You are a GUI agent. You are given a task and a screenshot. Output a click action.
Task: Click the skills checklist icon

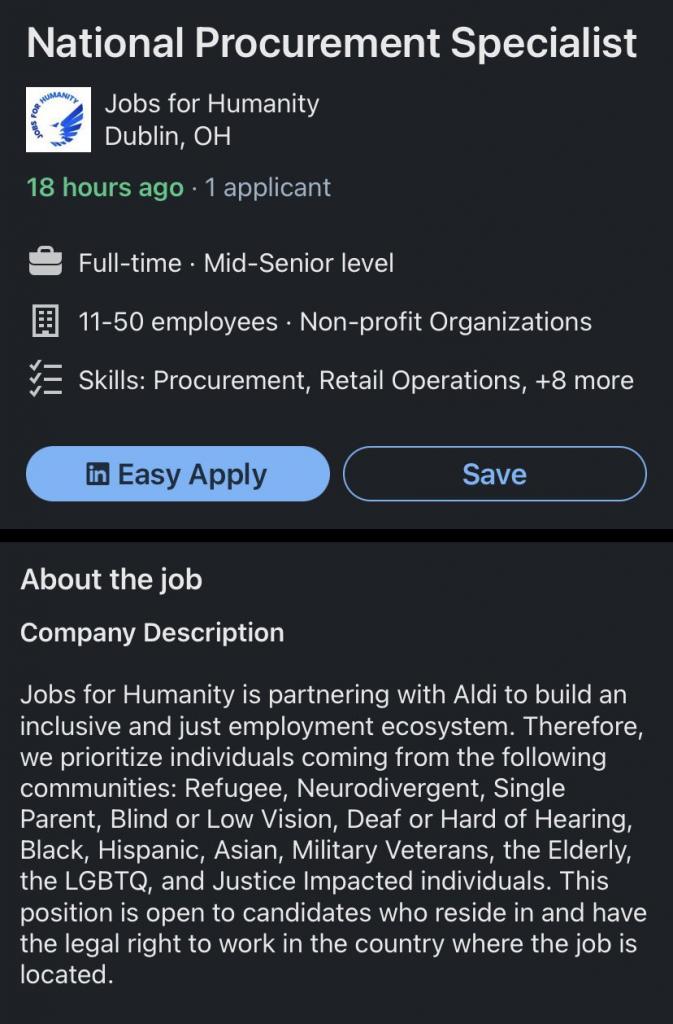tap(45, 379)
